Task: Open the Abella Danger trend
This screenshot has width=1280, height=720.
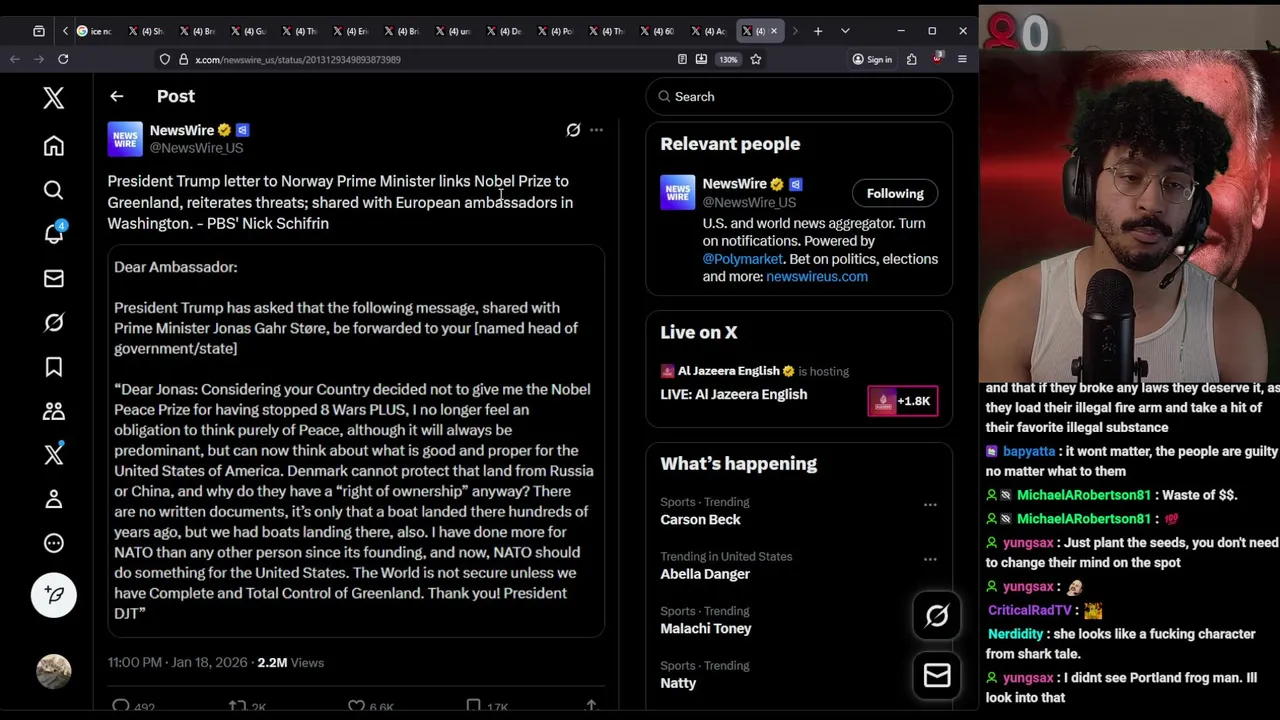Action: pos(705,574)
